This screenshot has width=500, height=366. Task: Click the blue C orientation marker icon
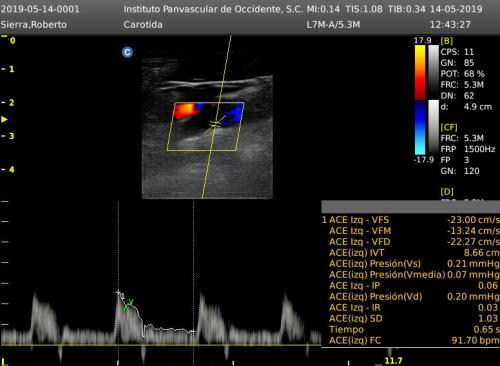[x=127, y=52]
